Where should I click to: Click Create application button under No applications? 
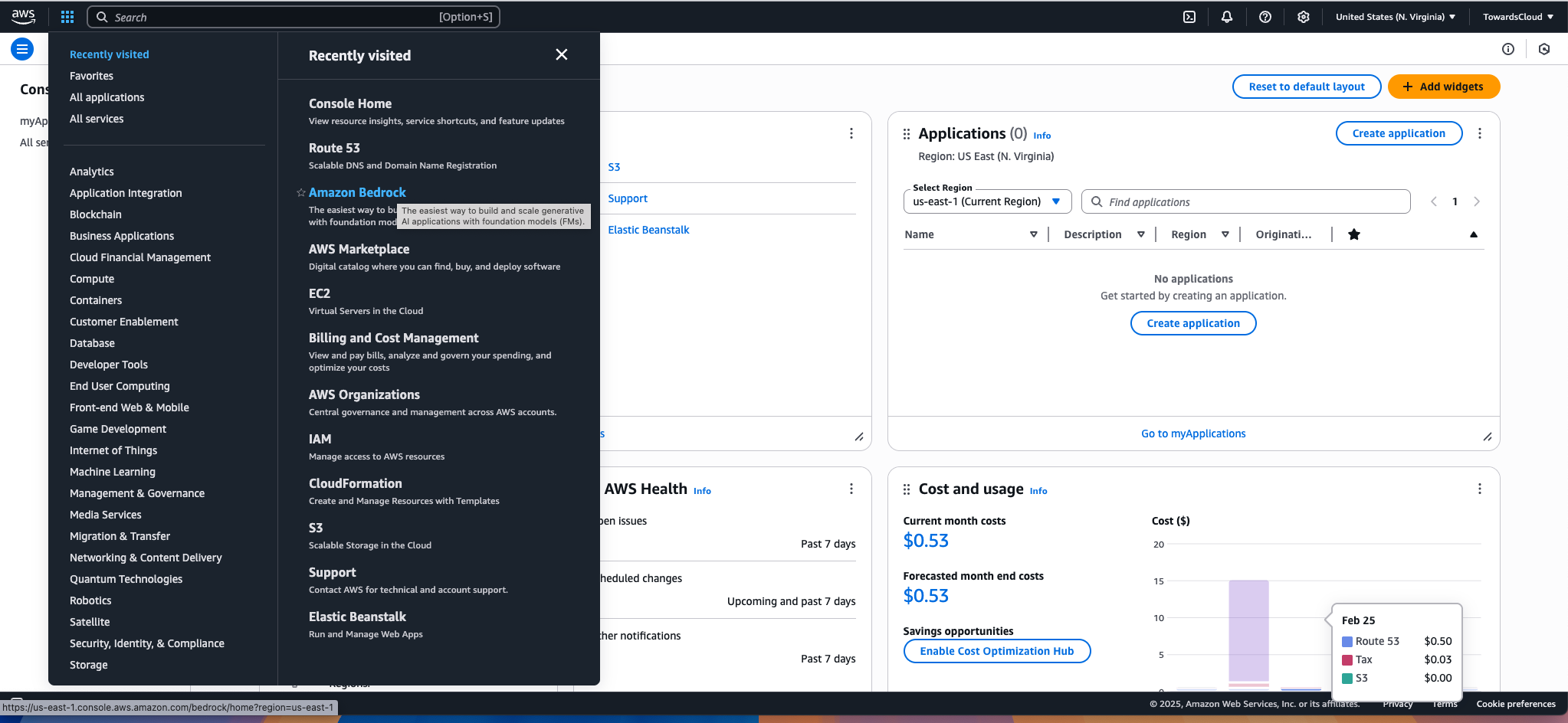pos(1193,323)
